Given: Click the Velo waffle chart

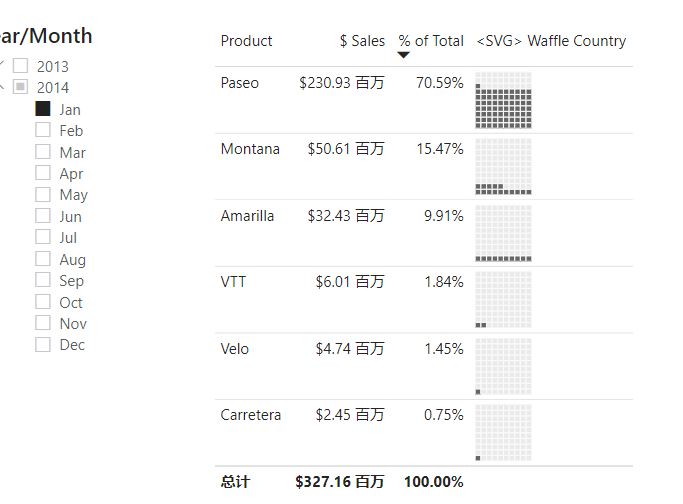Looking at the screenshot, I should click(503, 366).
